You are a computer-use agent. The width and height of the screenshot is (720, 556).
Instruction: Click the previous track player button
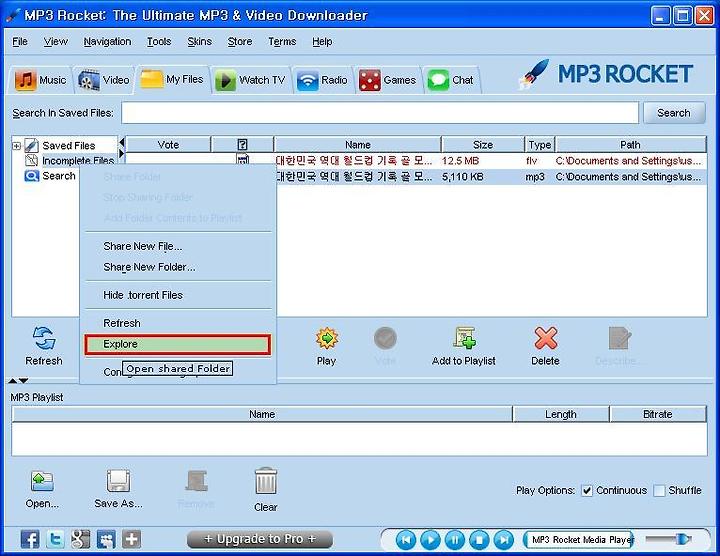point(406,540)
